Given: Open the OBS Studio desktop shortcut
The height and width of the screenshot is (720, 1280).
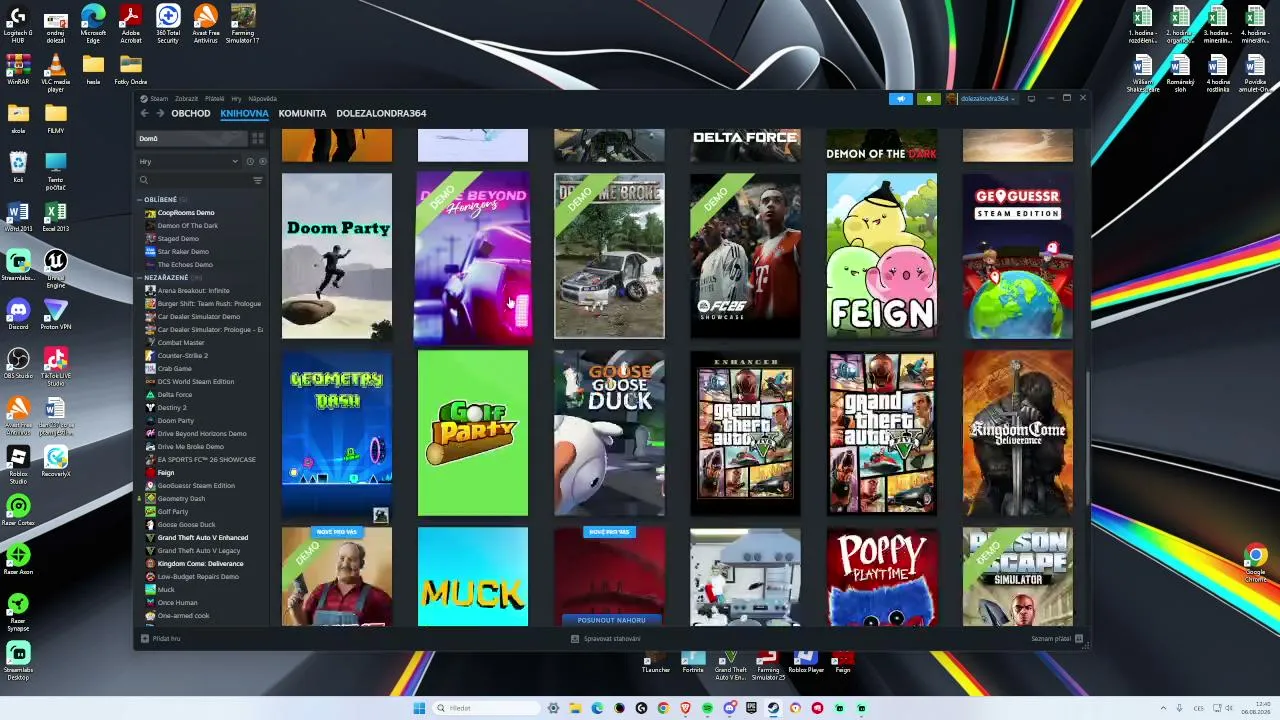Looking at the screenshot, I should (x=18, y=364).
